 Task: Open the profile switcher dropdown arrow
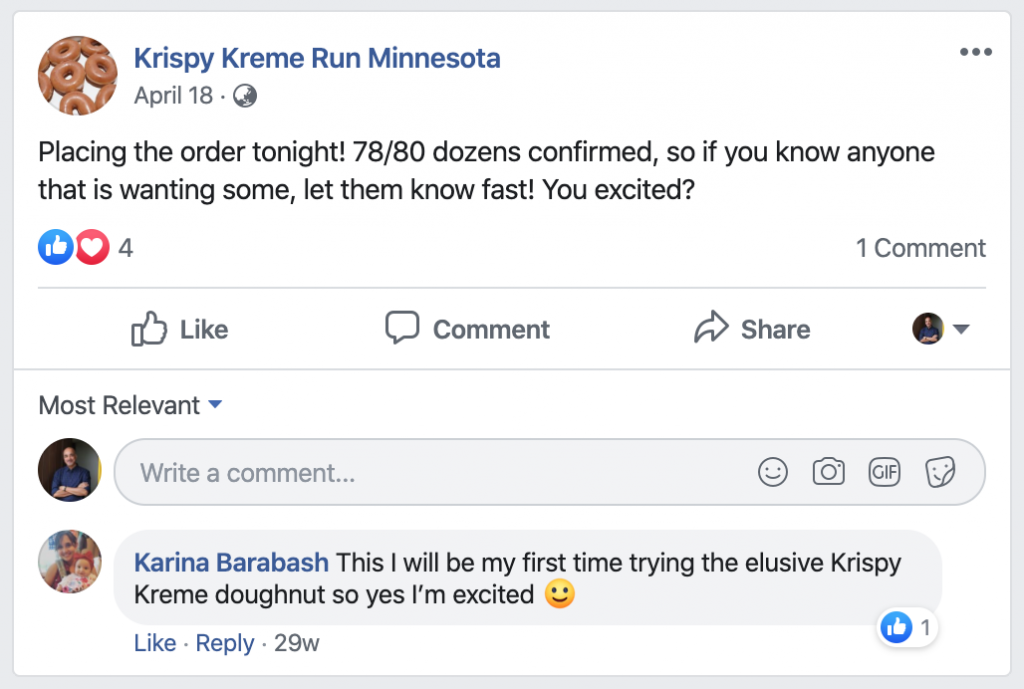point(961,329)
